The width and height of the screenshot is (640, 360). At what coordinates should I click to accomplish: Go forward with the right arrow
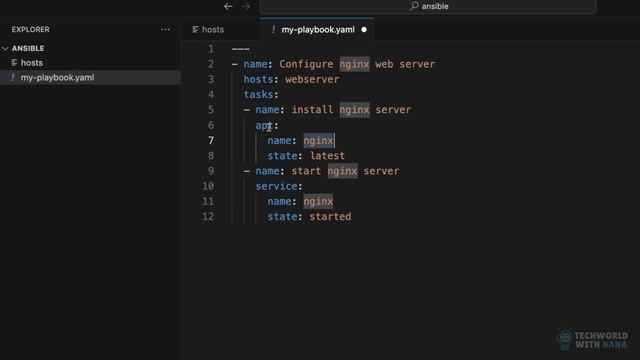click(x=246, y=6)
